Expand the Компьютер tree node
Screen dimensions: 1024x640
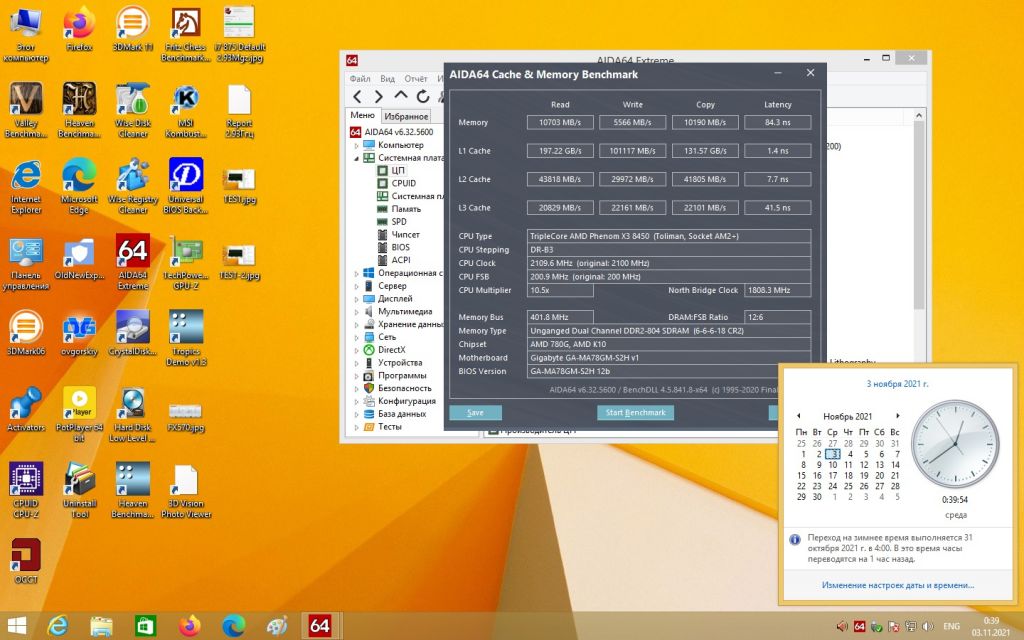tap(357, 145)
